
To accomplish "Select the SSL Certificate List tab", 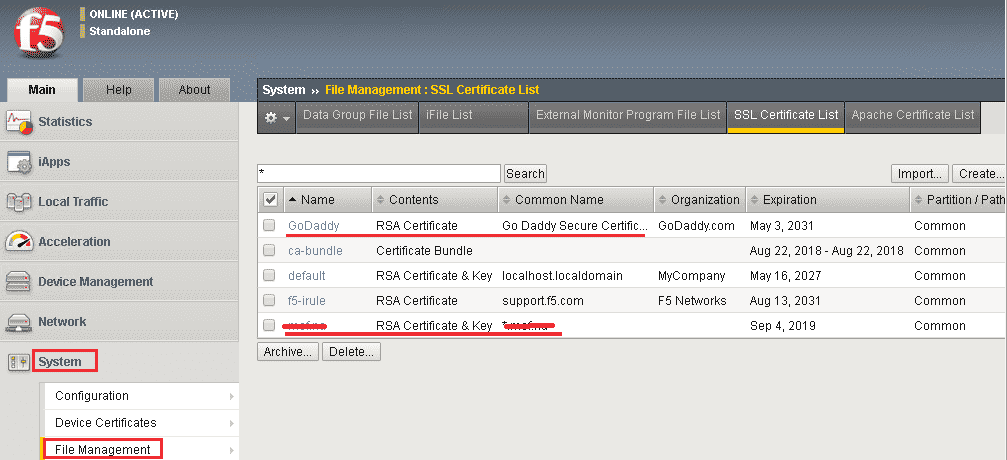I will (x=786, y=118).
